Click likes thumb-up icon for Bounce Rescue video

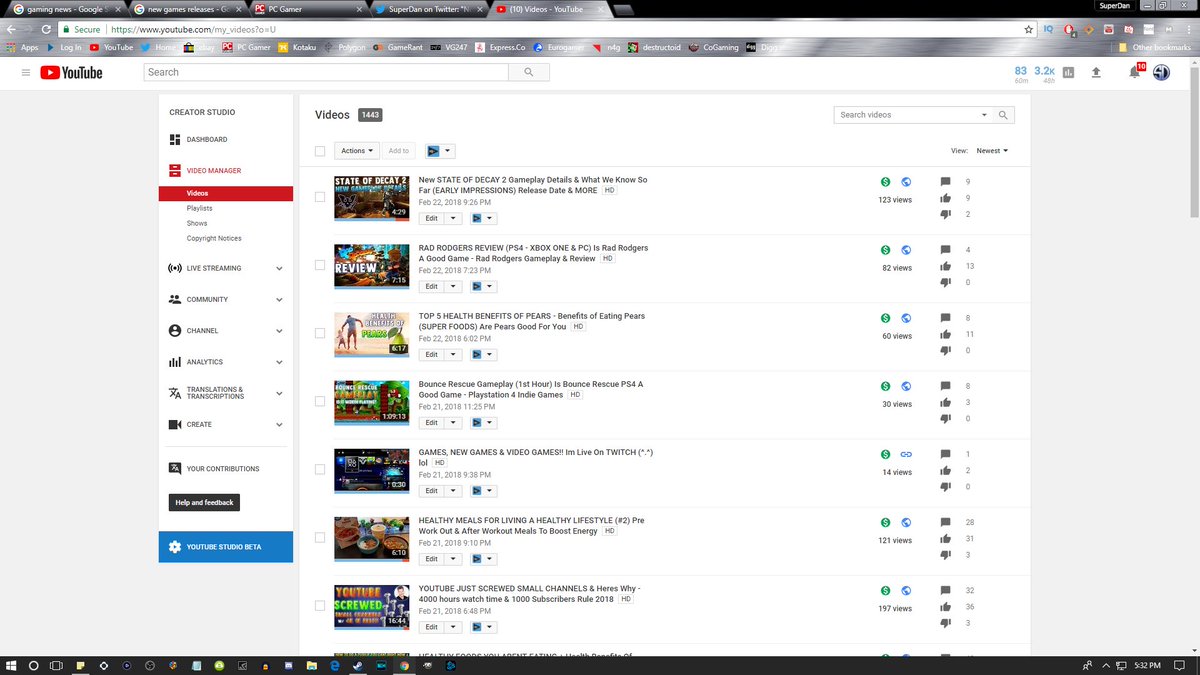(946, 403)
